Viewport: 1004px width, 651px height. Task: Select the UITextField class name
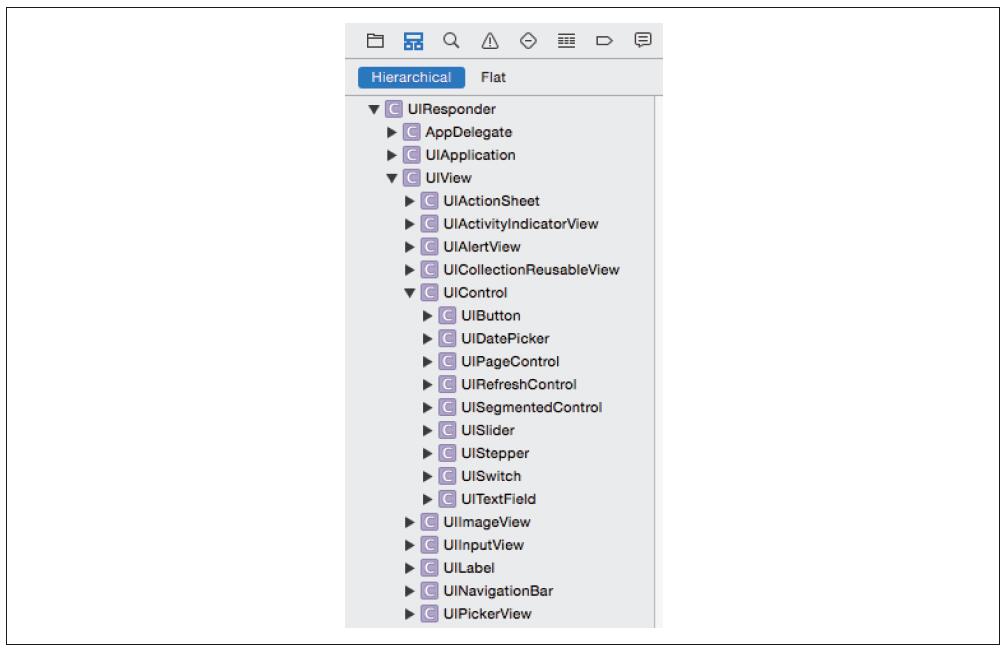[498, 499]
